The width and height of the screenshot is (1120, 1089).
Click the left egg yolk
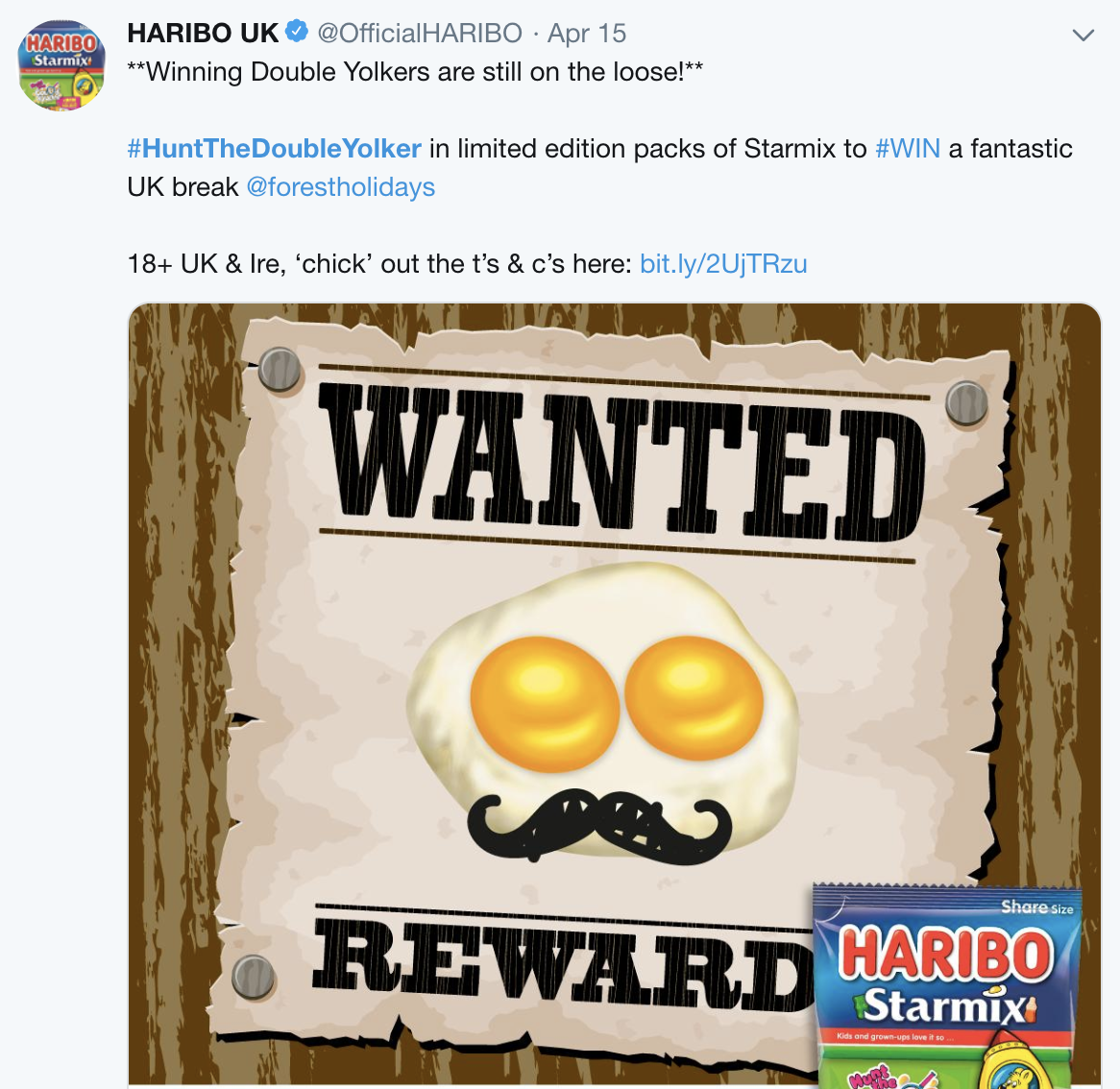coord(545,704)
